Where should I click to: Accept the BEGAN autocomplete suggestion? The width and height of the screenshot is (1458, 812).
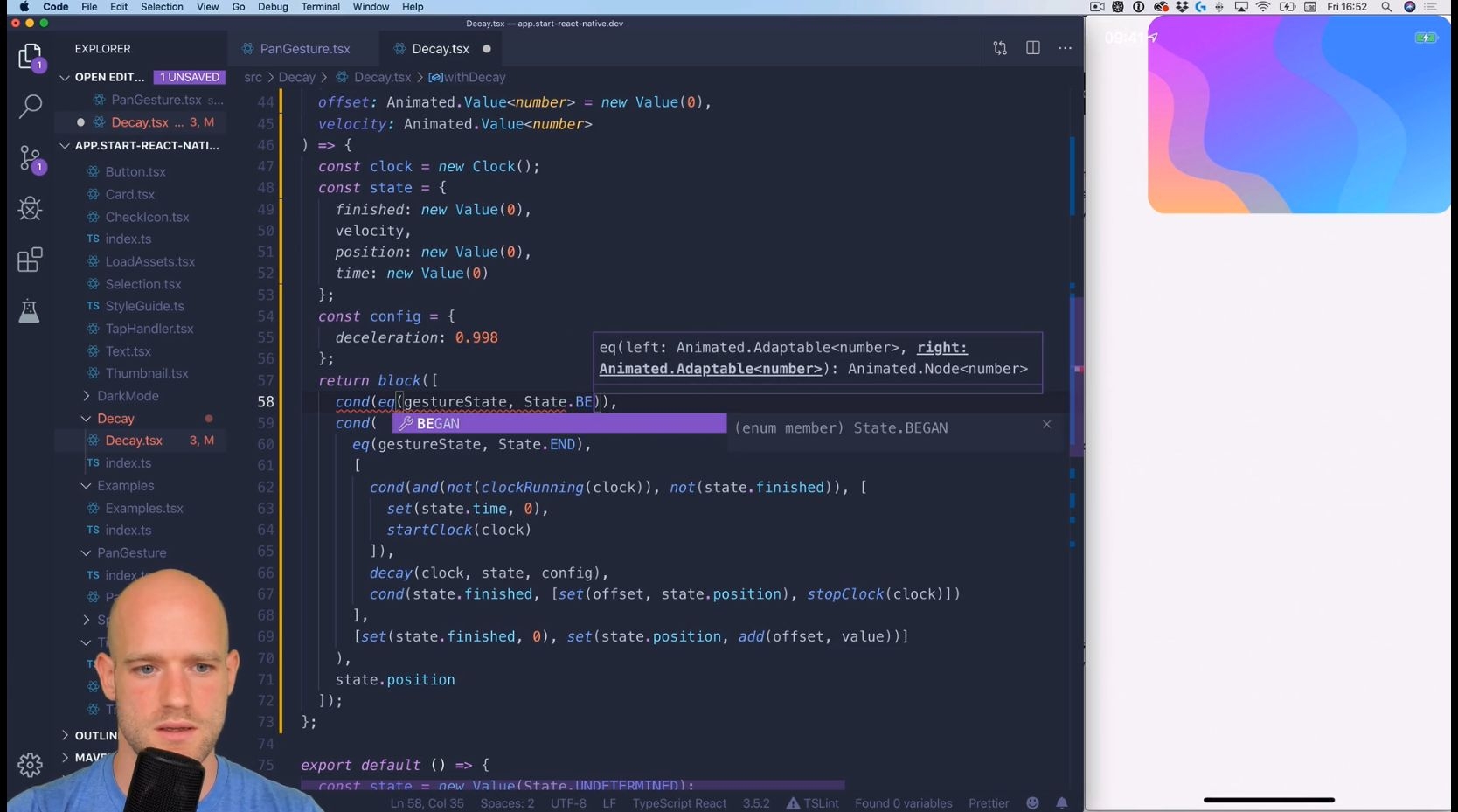(559, 424)
